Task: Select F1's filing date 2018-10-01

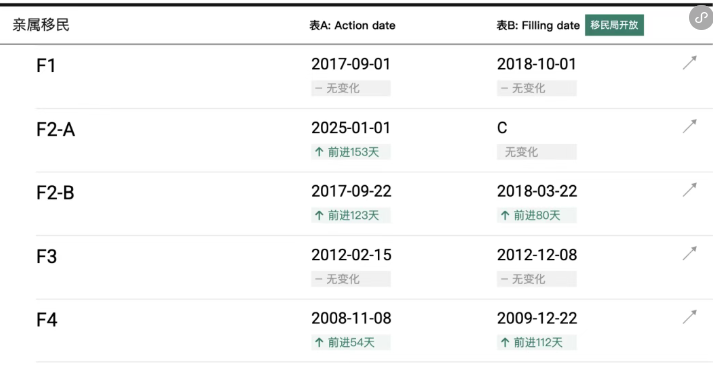Action: [537, 64]
